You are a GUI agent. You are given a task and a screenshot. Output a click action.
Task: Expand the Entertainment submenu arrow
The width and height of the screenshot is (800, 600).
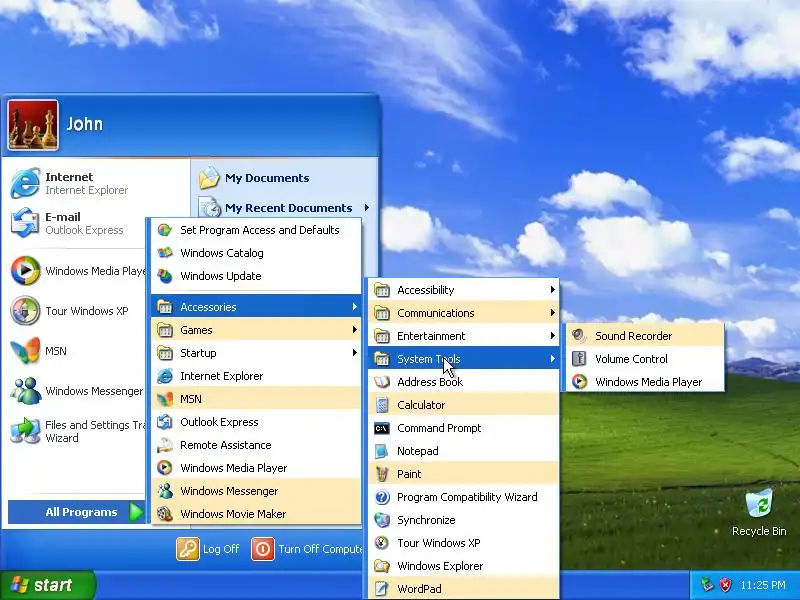pos(553,336)
